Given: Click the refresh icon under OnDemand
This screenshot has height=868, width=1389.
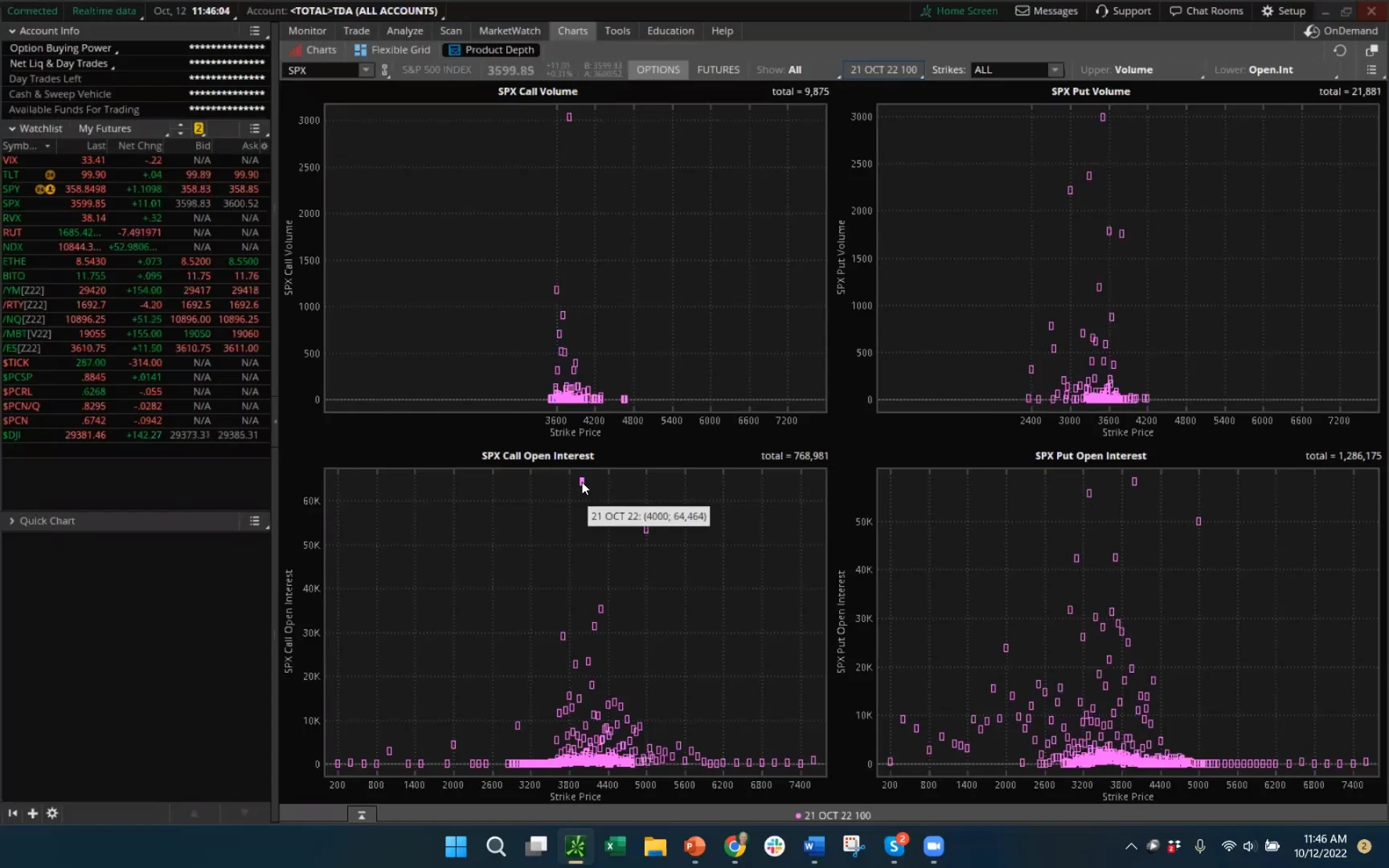Looking at the screenshot, I should point(1339,50).
